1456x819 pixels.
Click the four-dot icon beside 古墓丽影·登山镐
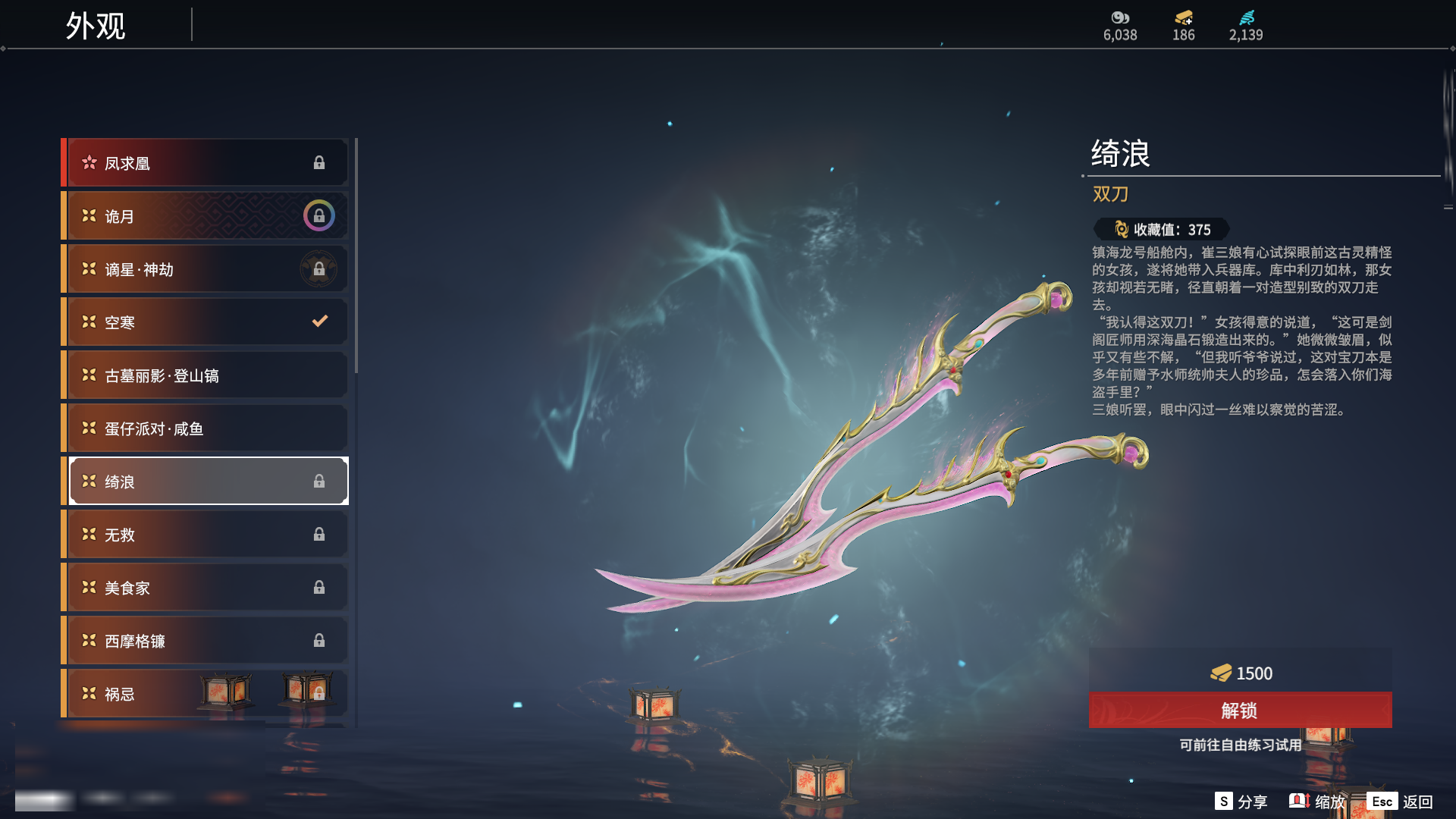[89, 375]
